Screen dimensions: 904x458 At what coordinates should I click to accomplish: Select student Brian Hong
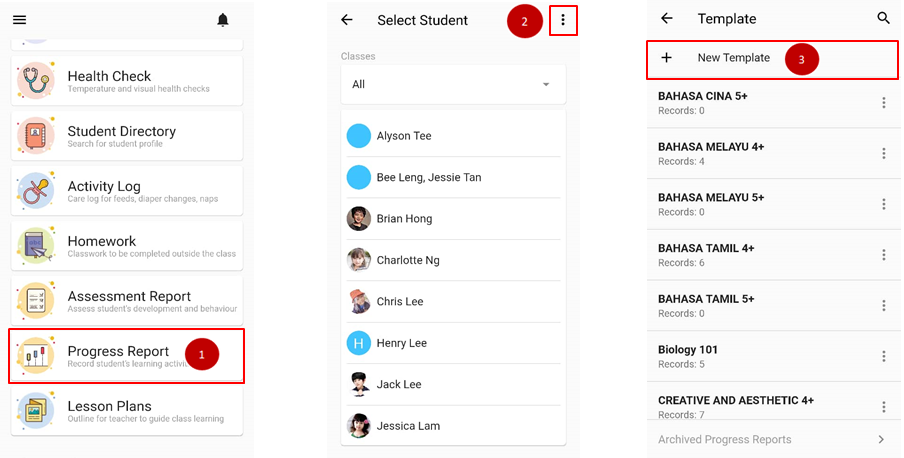pos(404,219)
